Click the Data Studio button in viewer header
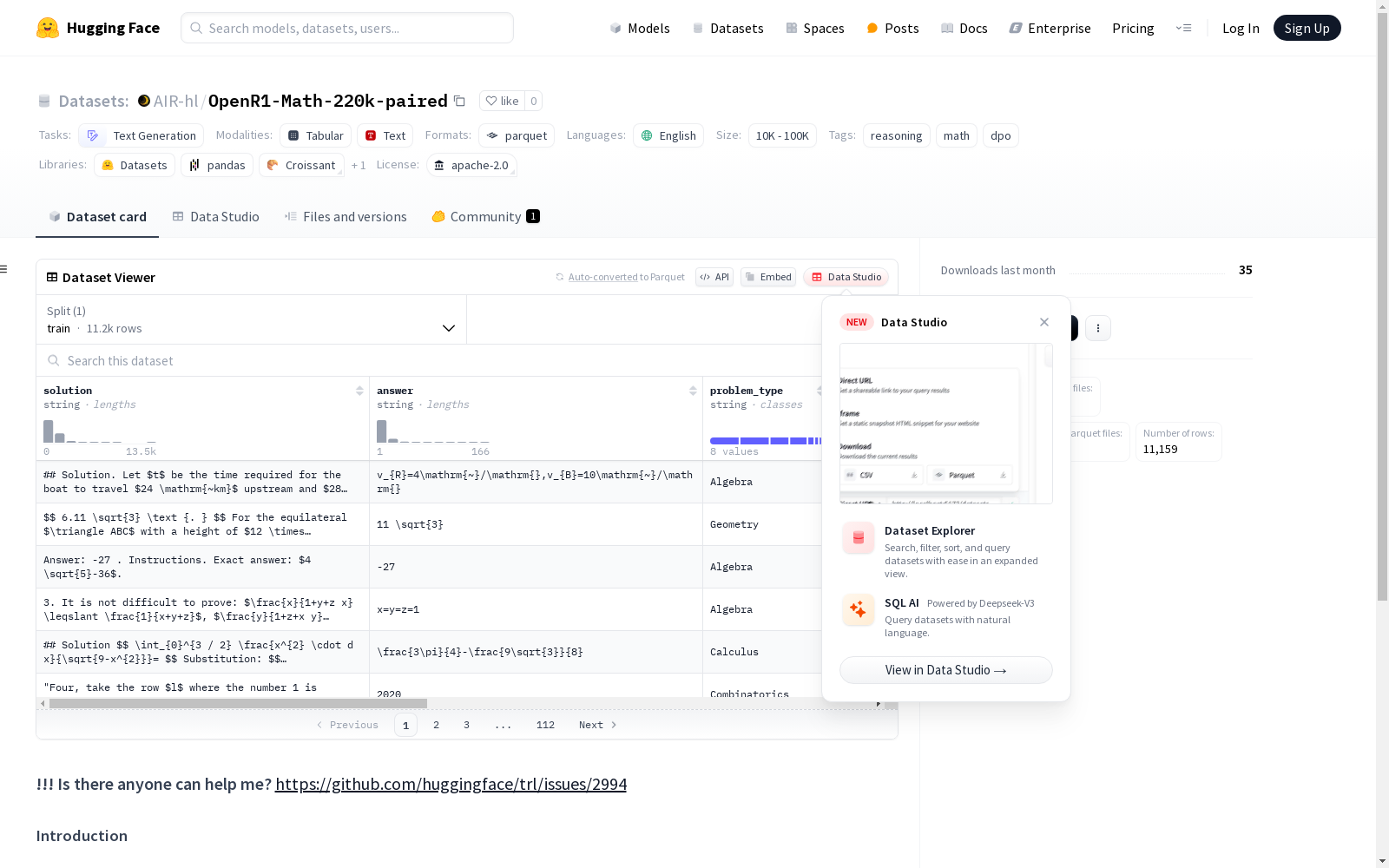Screen dimensions: 1389x868 [846, 277]
